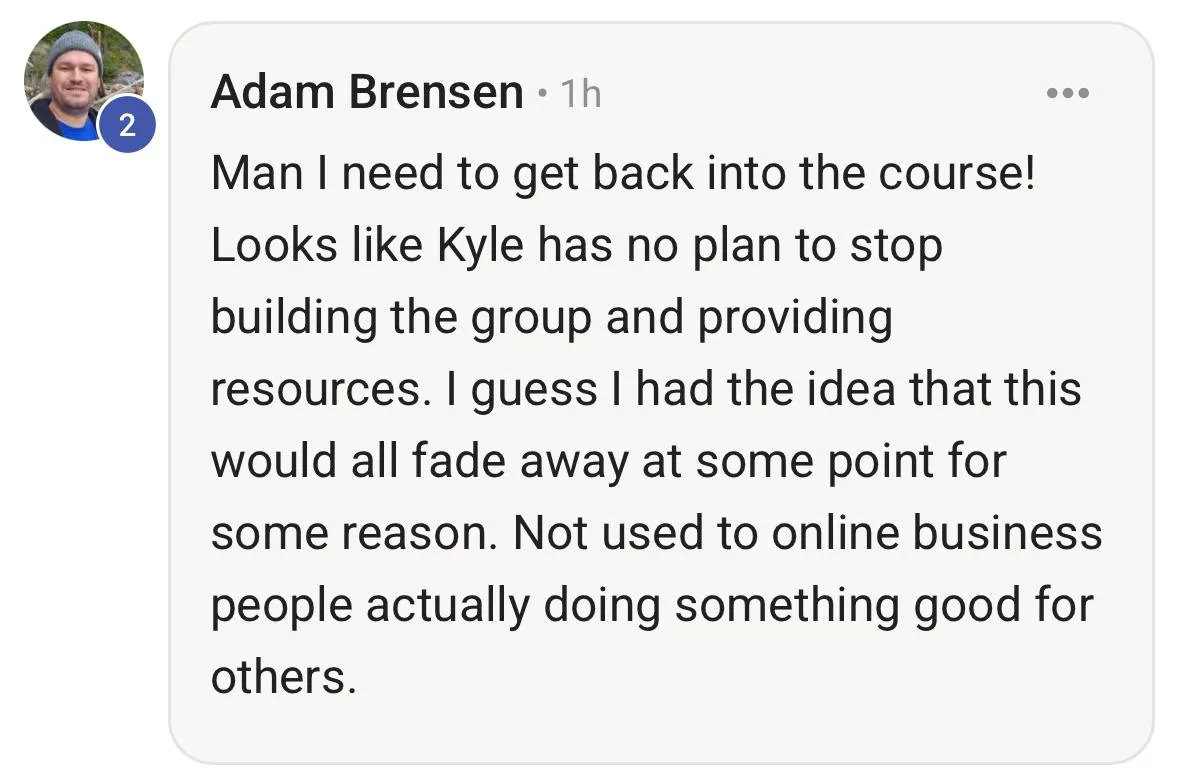
Task: Click the 1h timestamp
Action: coord(580,95)
